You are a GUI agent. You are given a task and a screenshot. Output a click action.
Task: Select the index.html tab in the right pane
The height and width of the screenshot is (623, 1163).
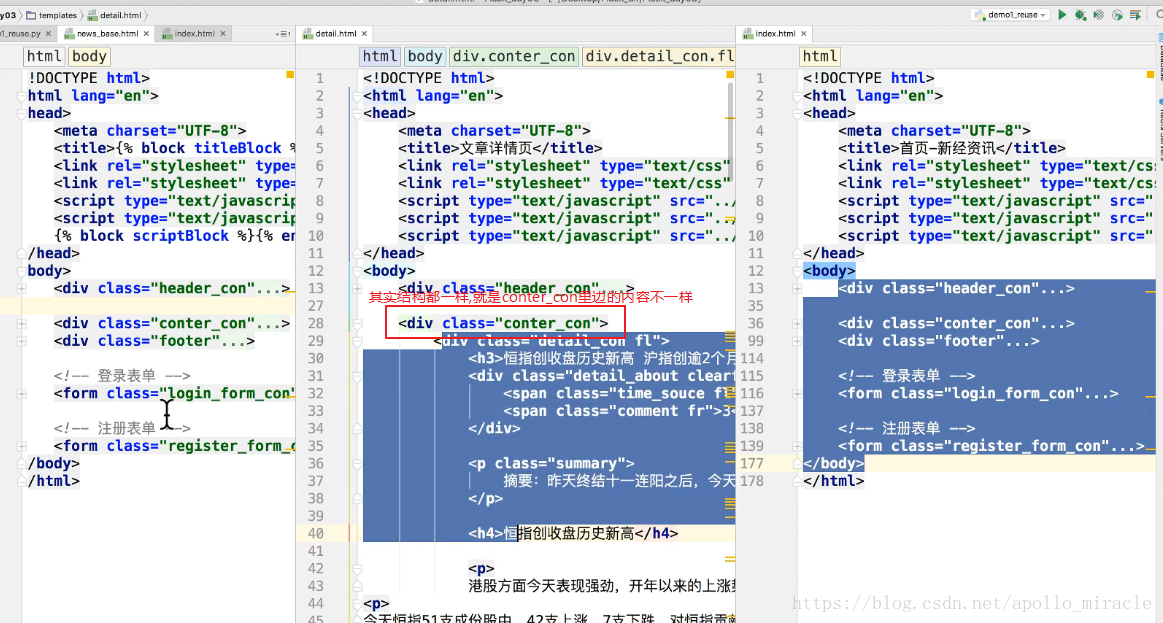pos(774,33)
